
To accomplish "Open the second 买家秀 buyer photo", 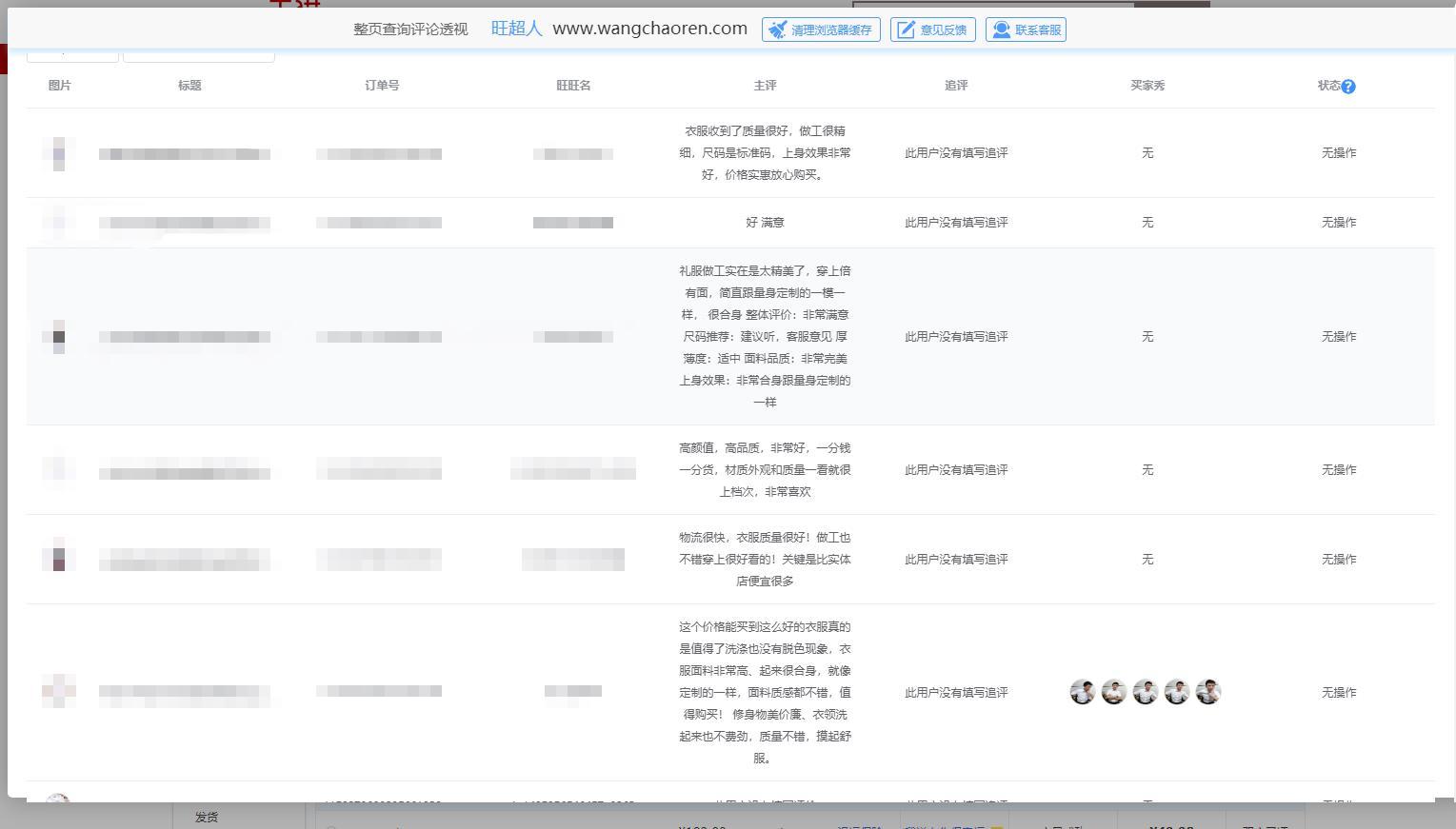I will coord(1114,692).
